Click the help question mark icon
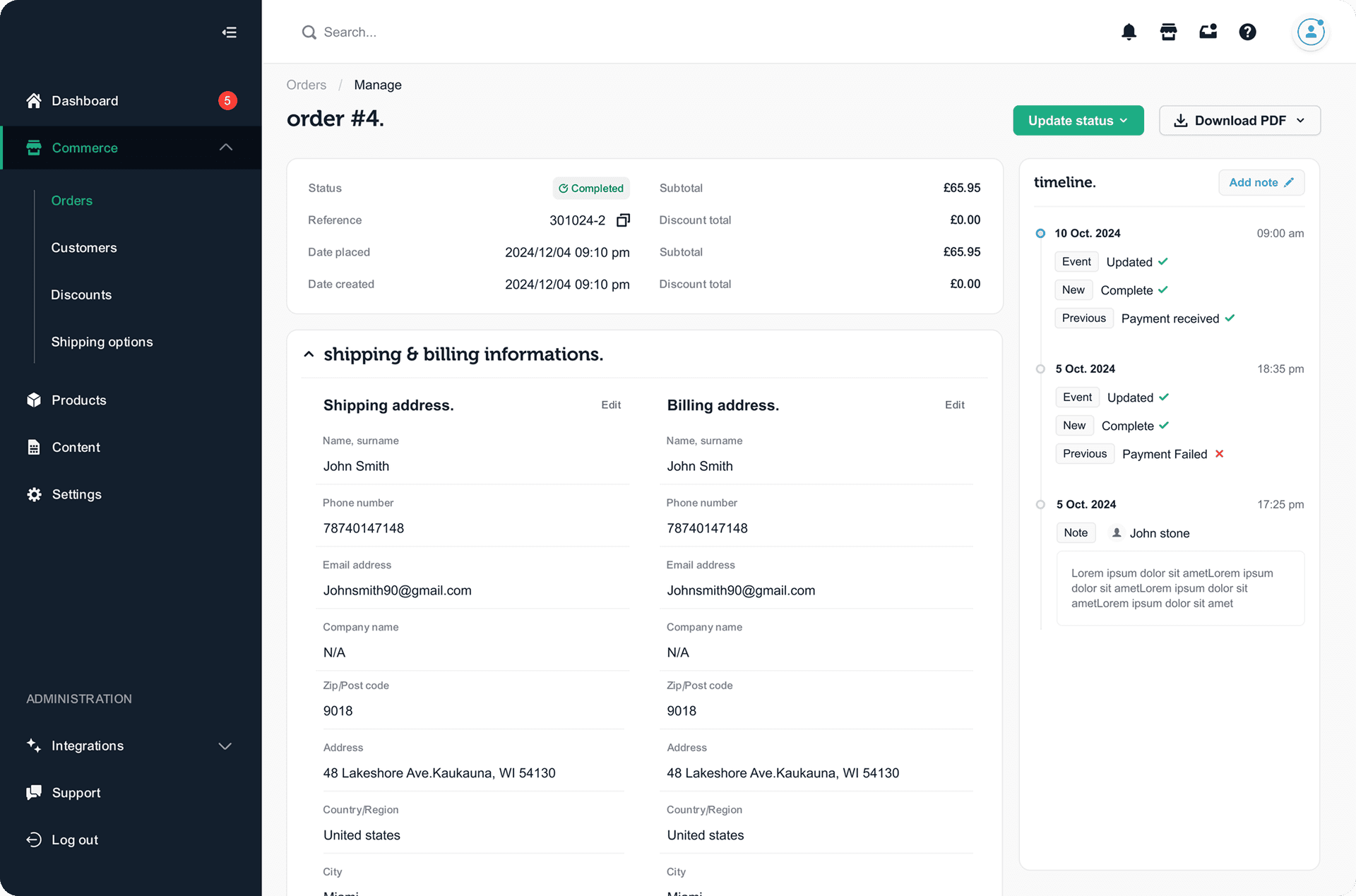 (1247, 32)
